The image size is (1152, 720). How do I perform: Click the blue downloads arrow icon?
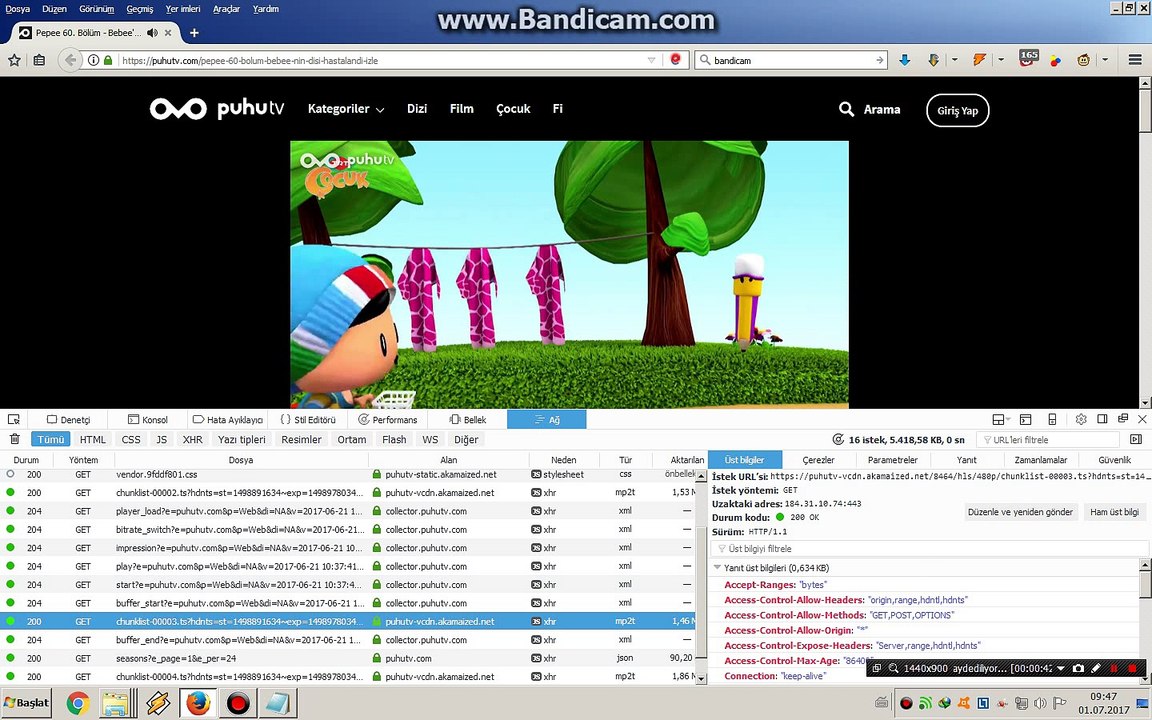tap(904, 60)
